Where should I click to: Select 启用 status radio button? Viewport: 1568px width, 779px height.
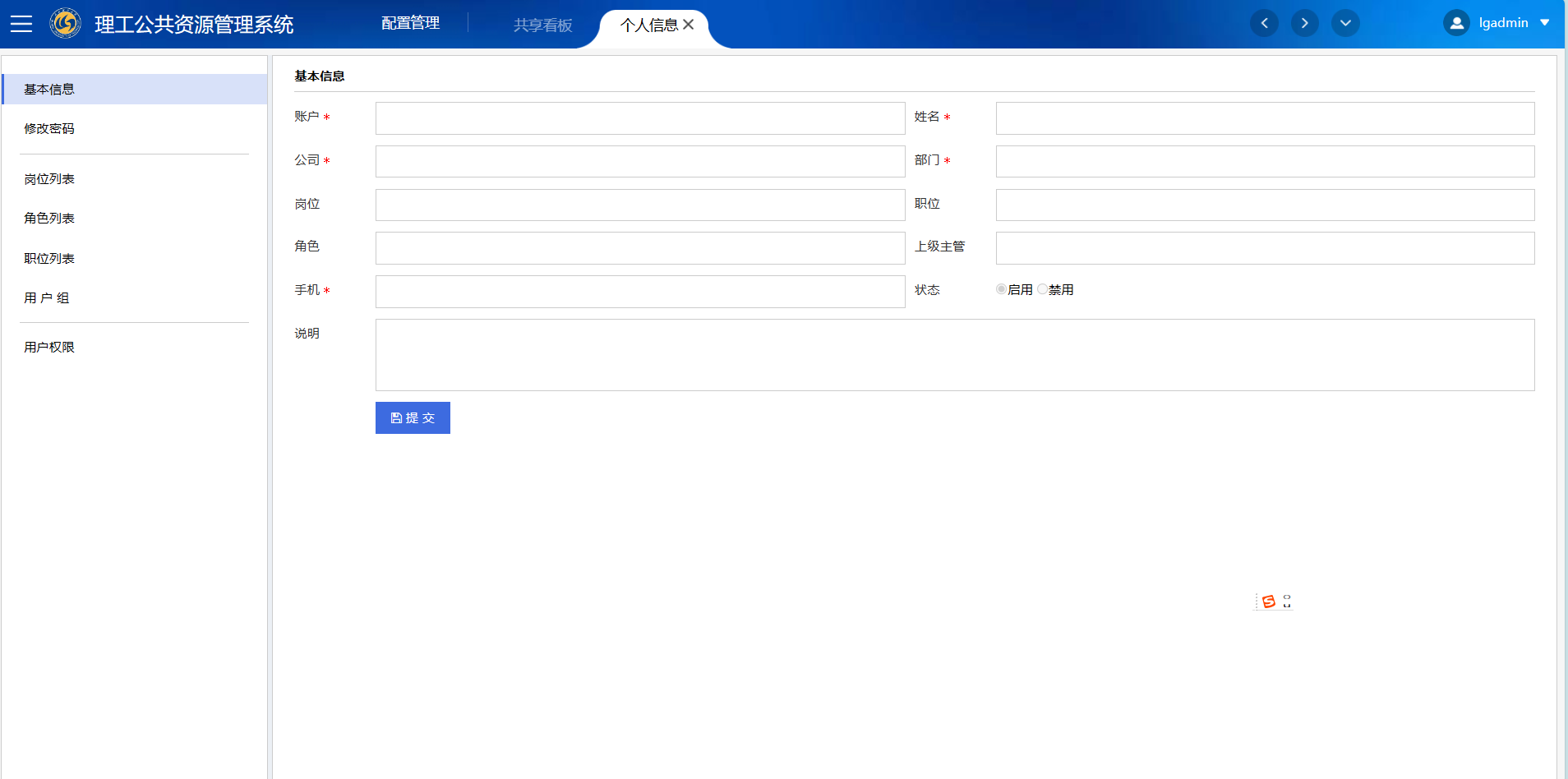1001,289
